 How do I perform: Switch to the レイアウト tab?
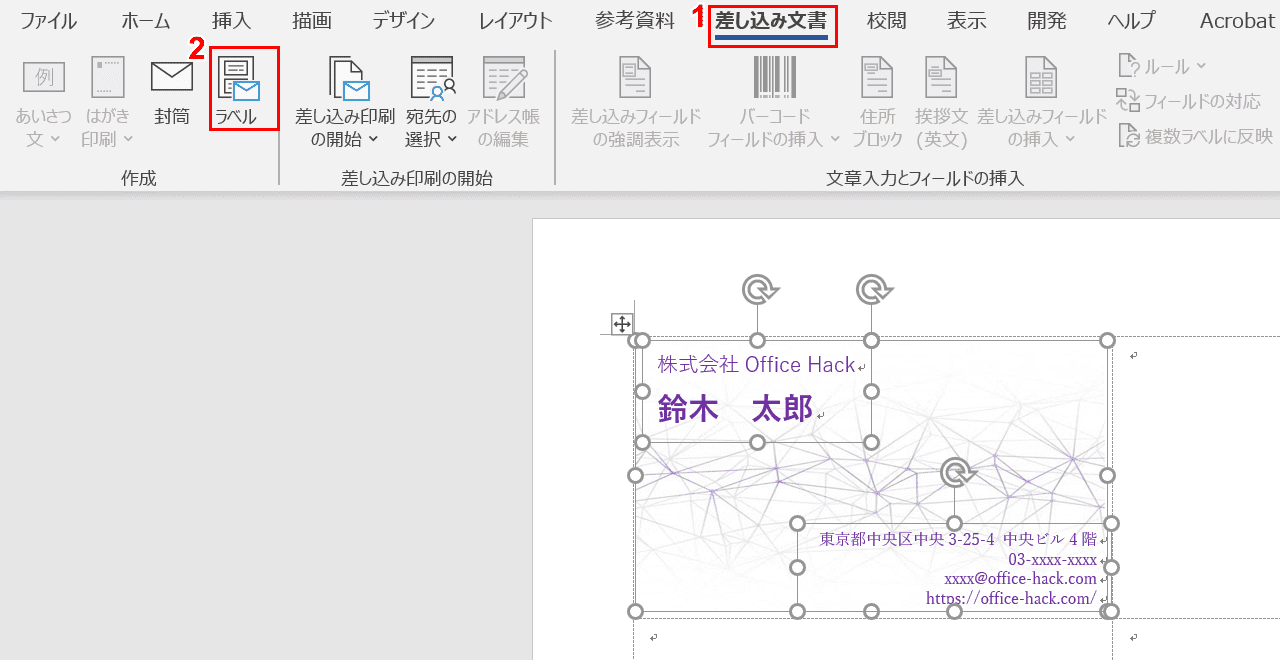click(x=515, y=21)
